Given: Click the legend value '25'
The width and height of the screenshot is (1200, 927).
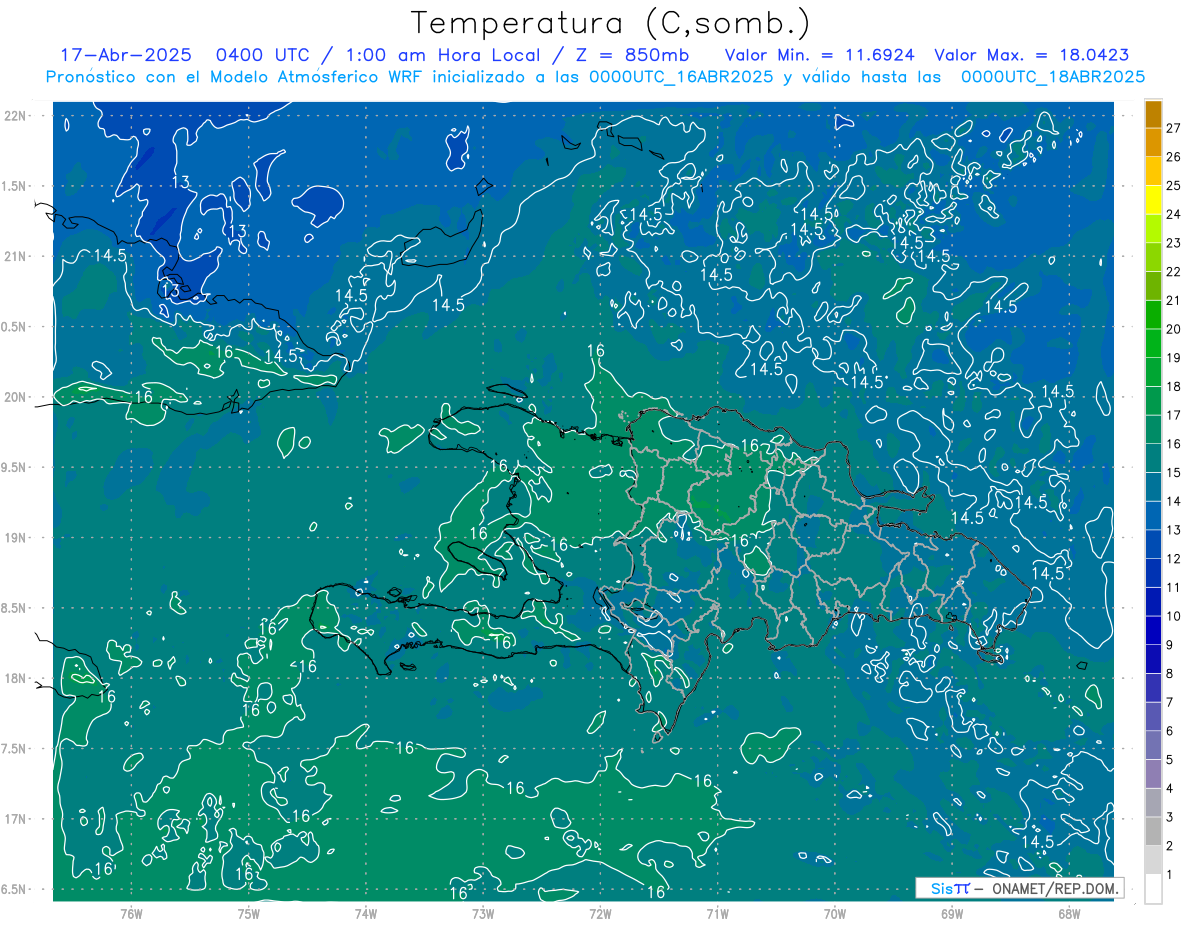Looking at the screenshot, I should (1174, 185).
